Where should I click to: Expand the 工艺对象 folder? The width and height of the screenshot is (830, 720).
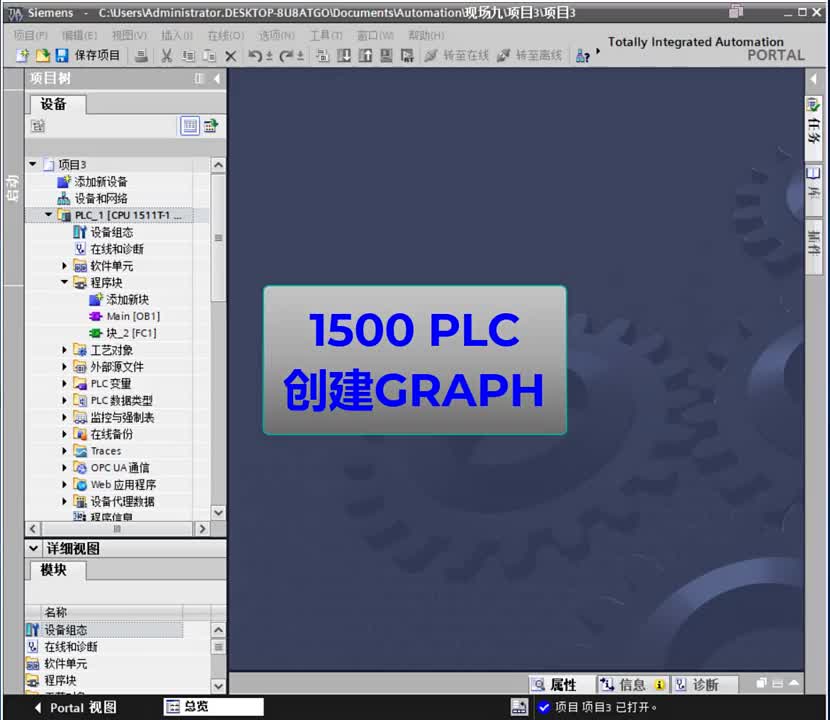(x=65, y=349)
